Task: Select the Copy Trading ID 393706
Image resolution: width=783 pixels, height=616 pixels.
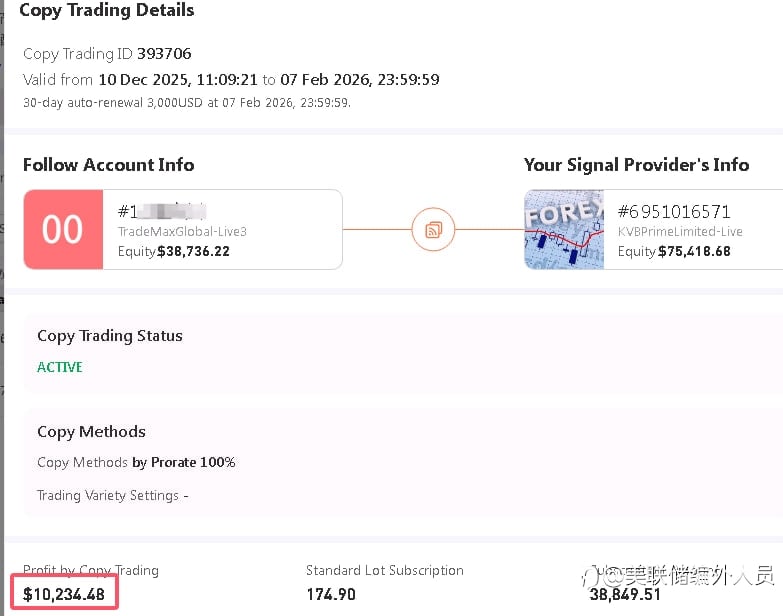Action: point(164,54)
